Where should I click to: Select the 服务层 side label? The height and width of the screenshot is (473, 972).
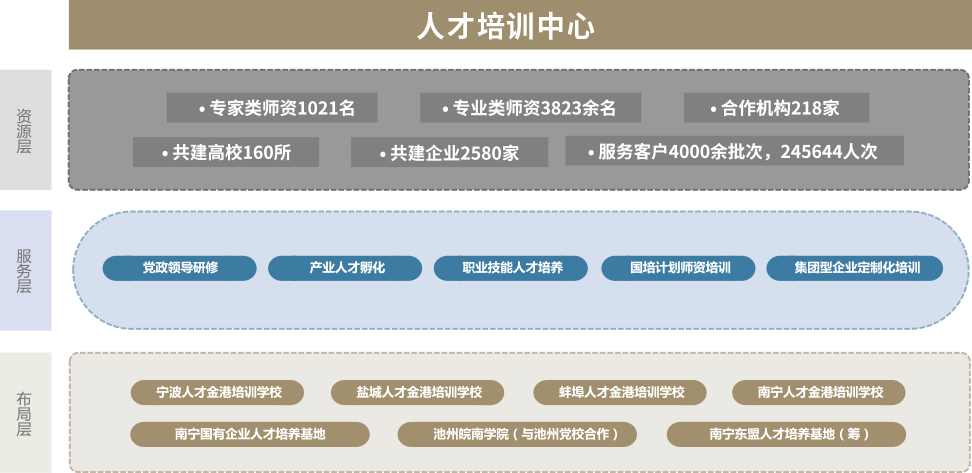[x=25, y=270]
